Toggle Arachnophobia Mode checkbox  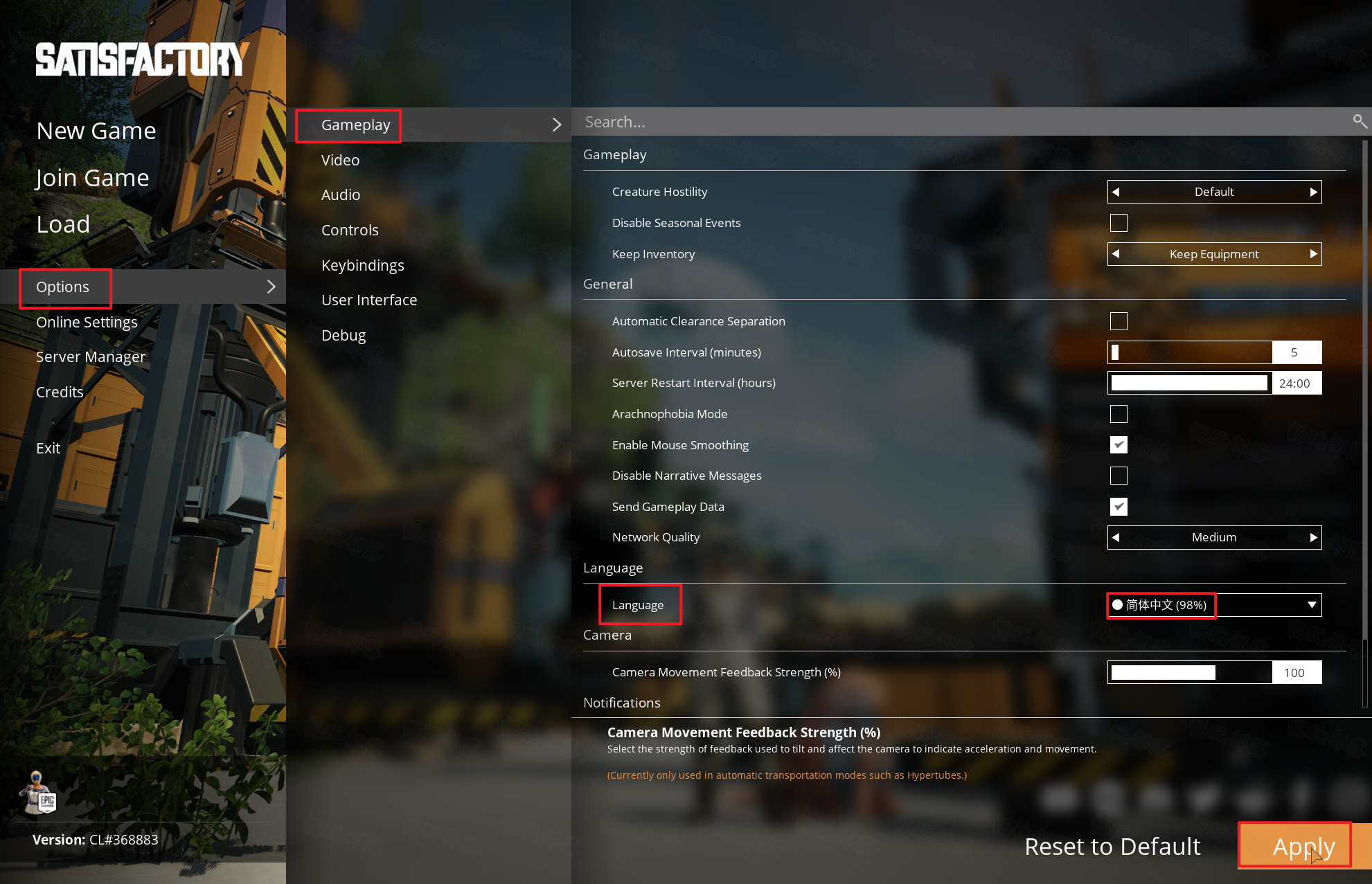pos(1119,414)
